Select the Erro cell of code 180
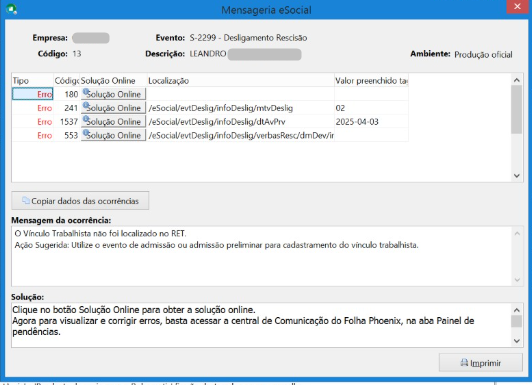 33,94
